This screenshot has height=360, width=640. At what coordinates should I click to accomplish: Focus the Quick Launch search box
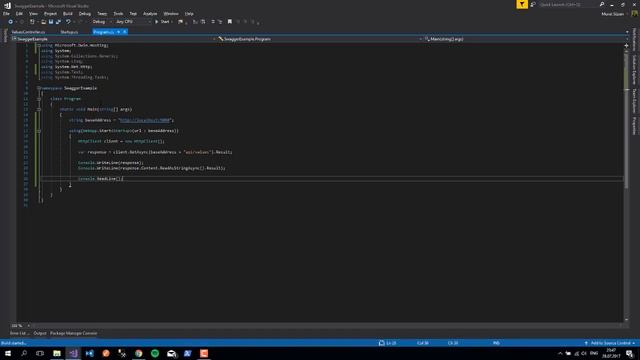569,4
